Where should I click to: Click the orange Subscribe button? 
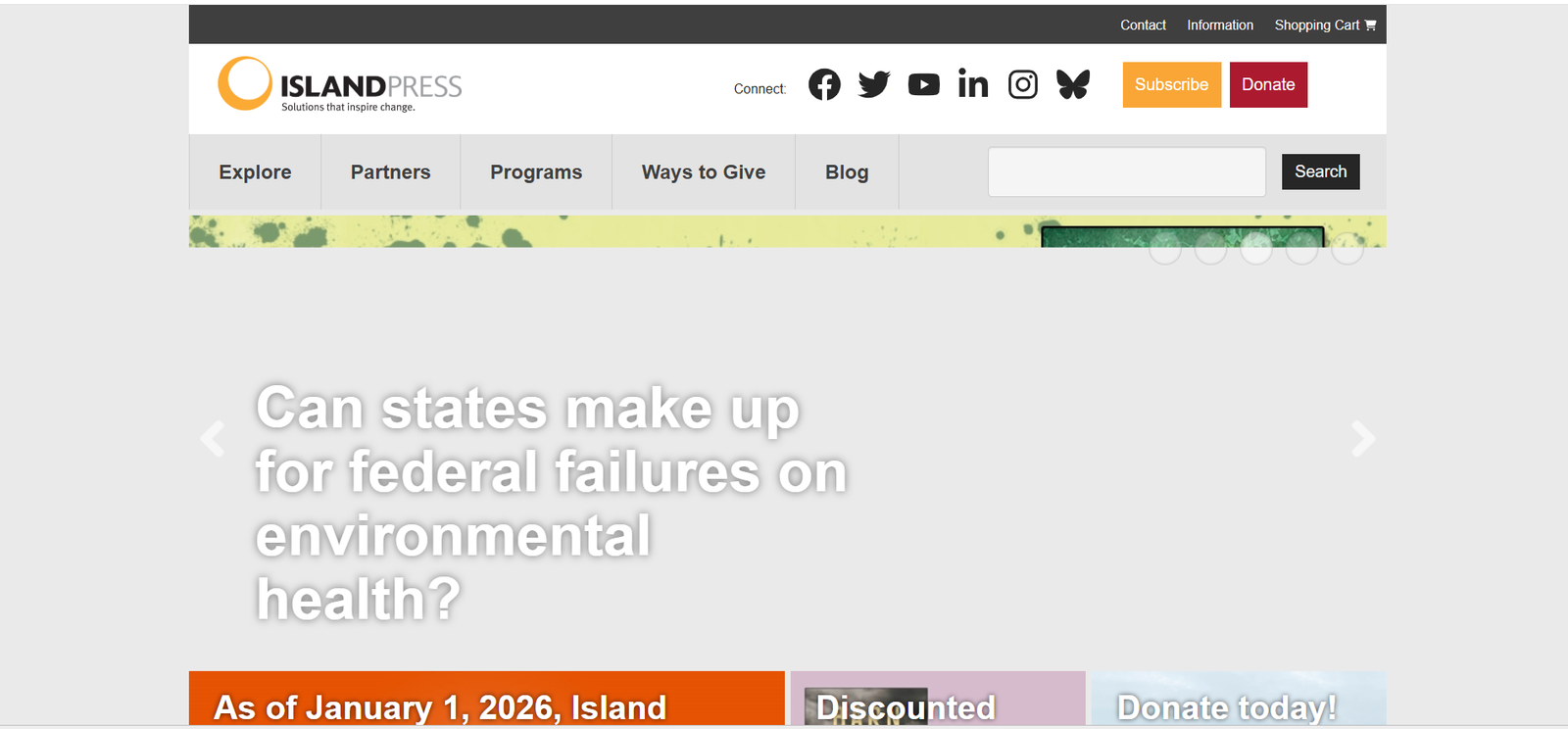[x=1172, y=84]
